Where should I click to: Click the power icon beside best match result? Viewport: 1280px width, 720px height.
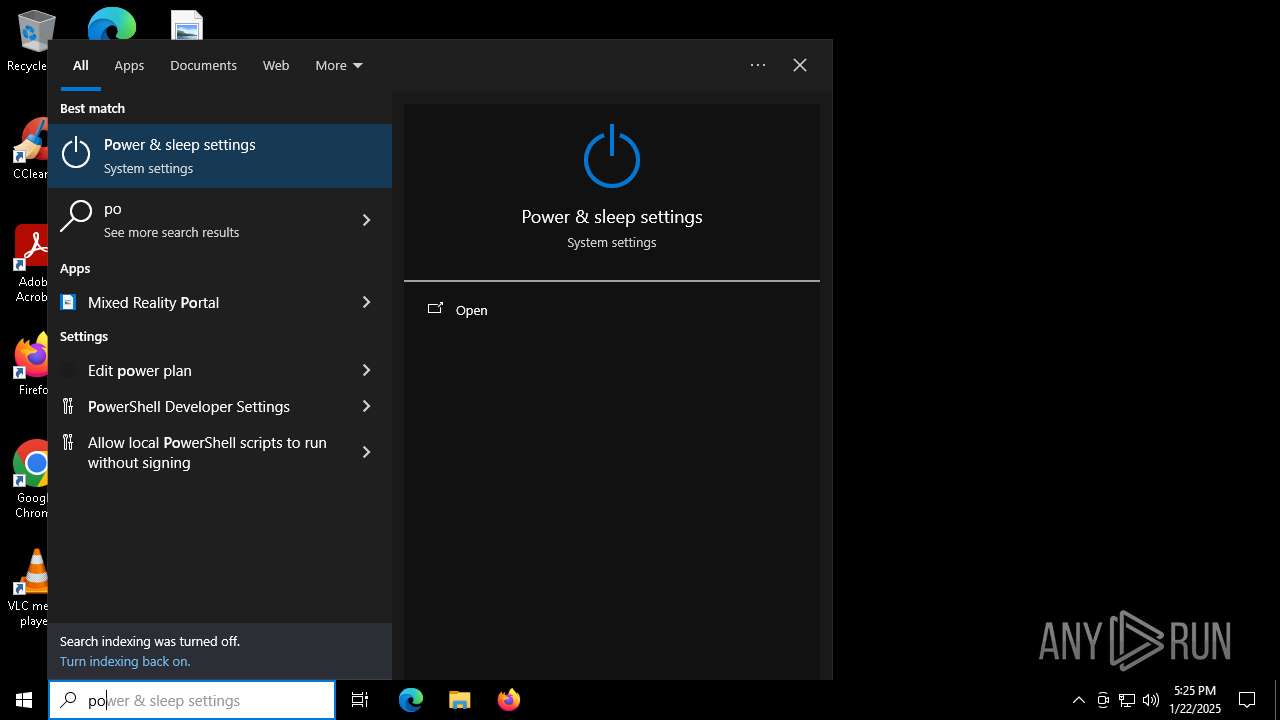76,153
